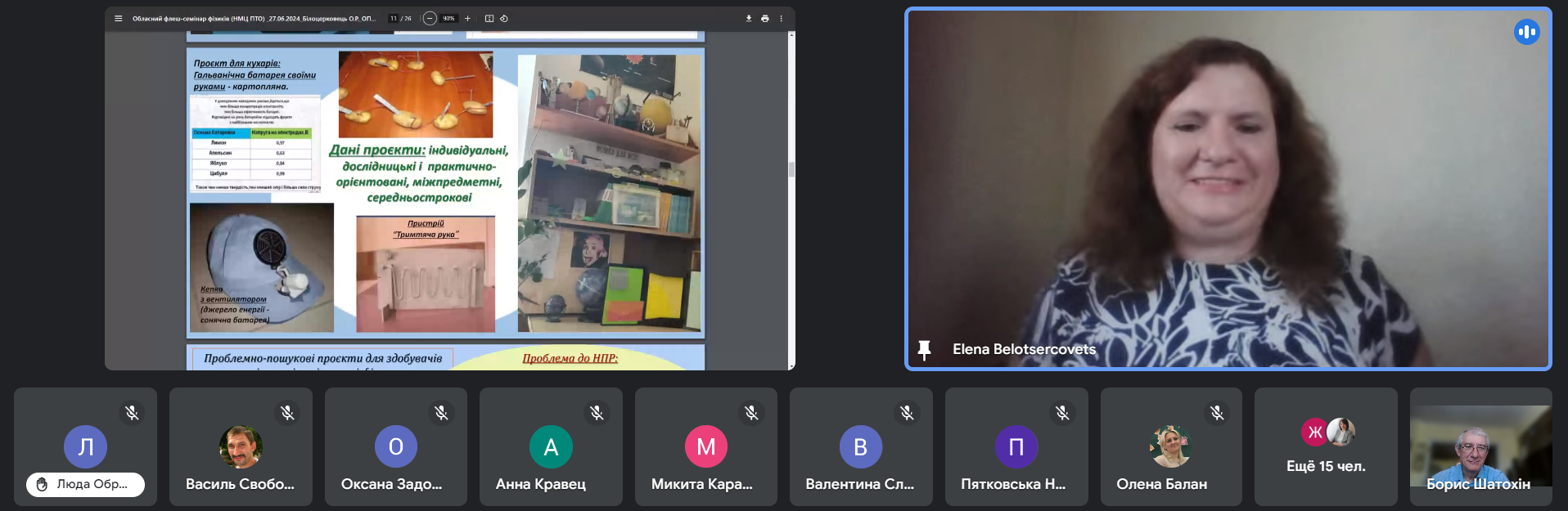
Task: Click the Люда Обр... raised hand label
Action: pos(85,484)
